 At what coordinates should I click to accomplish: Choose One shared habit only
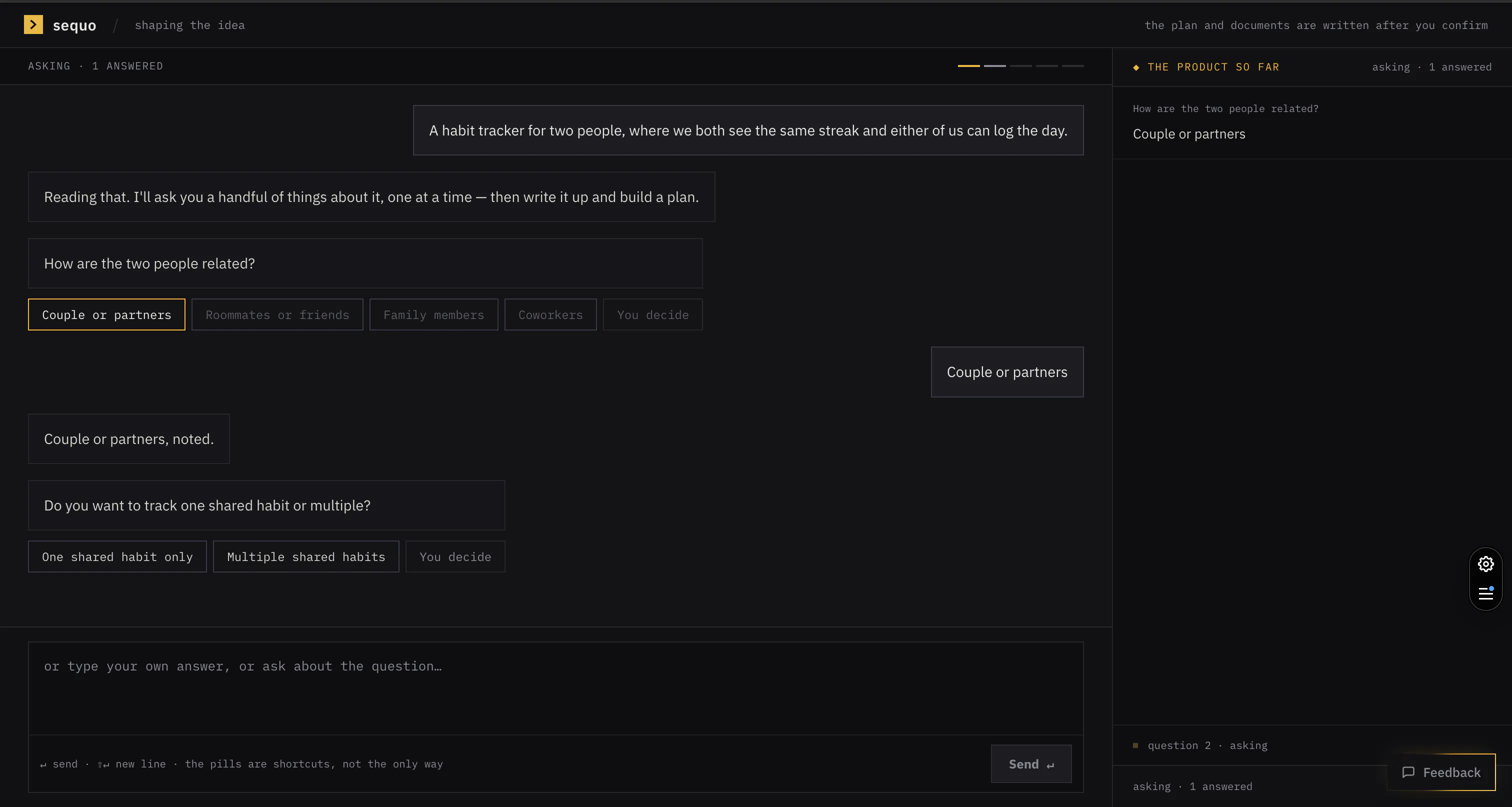click(117, 556)
